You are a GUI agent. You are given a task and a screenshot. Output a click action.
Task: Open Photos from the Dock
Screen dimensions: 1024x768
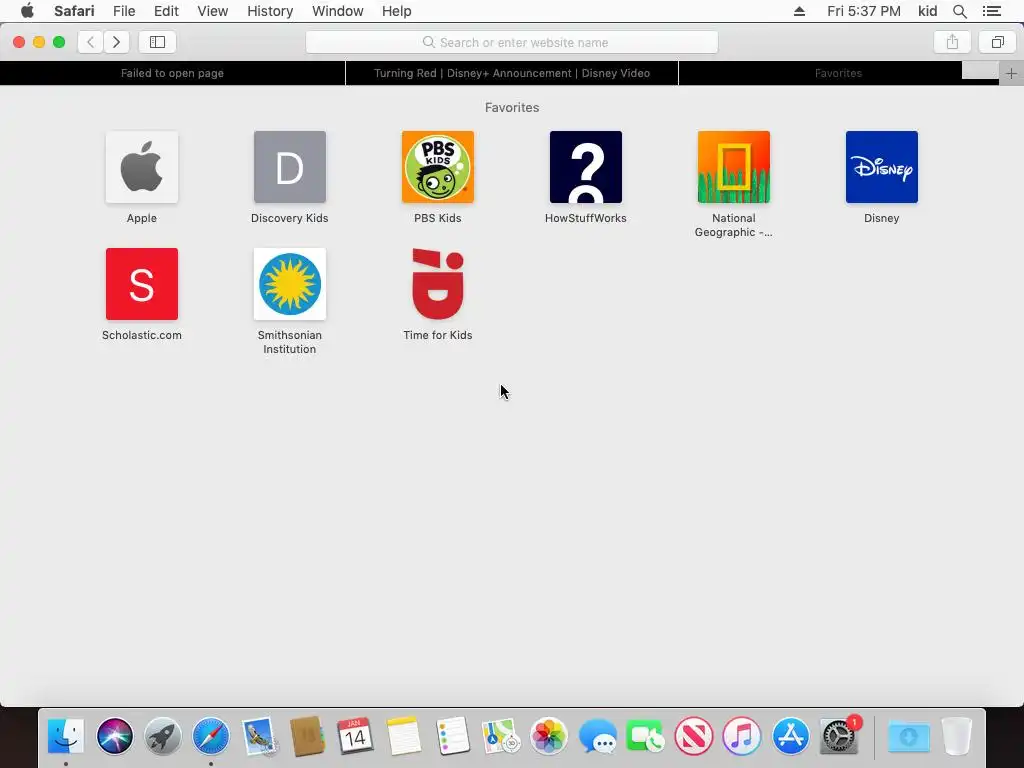549,737
